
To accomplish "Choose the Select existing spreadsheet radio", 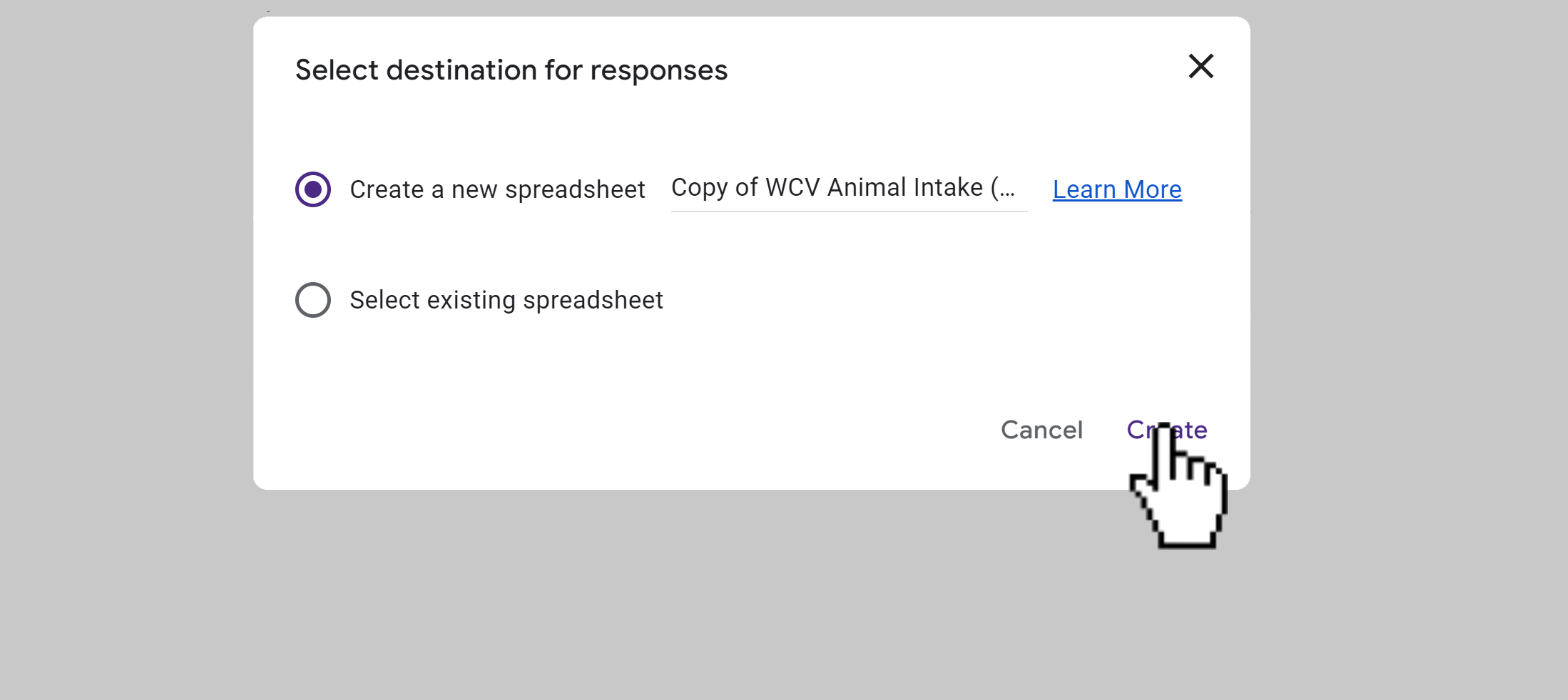I will pos(313,300).
